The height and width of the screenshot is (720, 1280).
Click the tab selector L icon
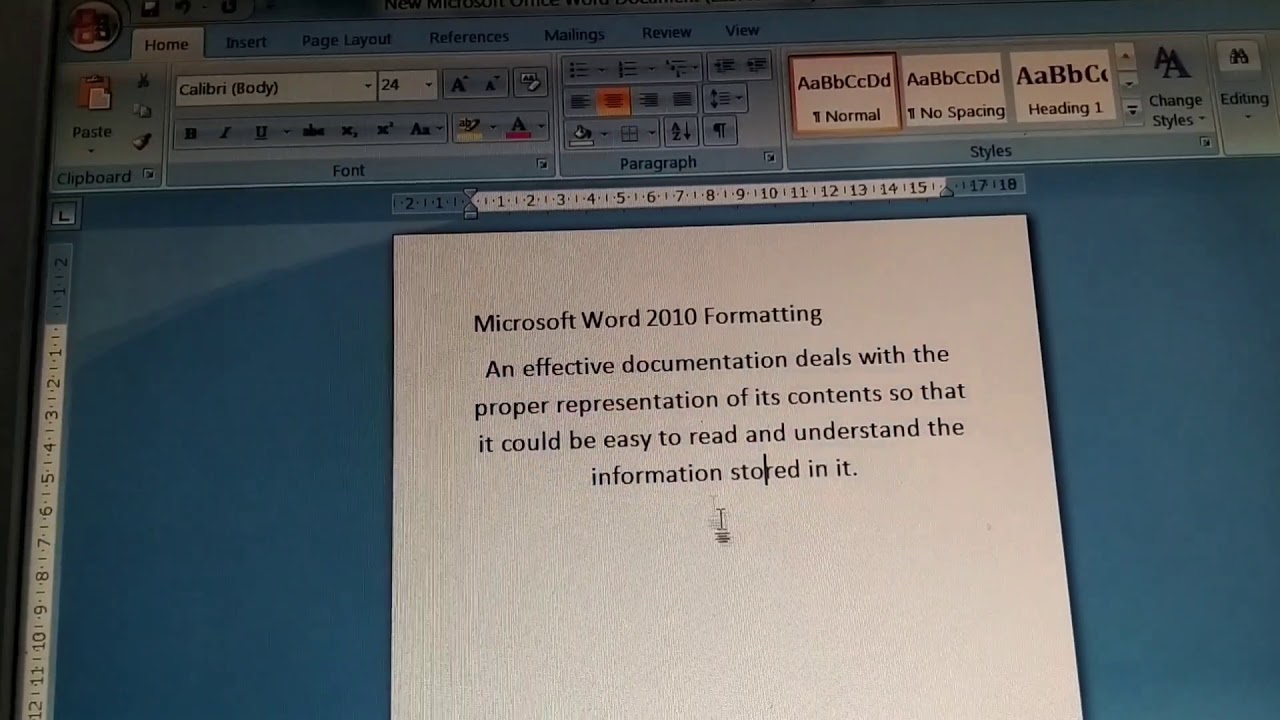[x=63, y=214]
